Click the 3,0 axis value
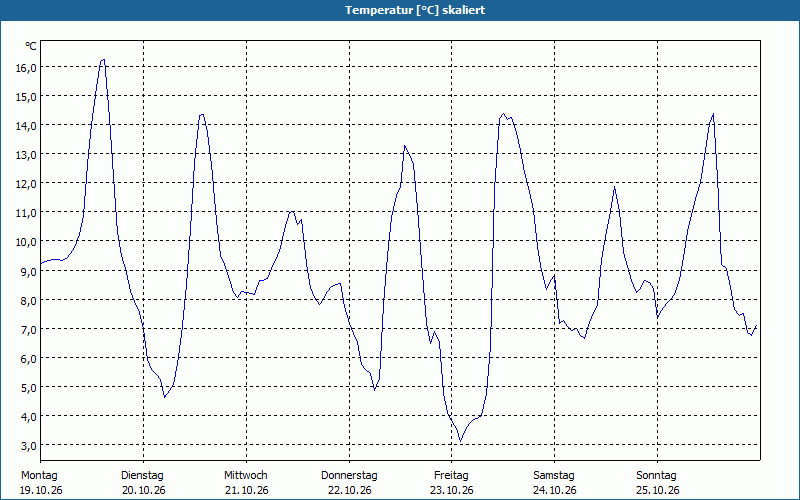 [29, 445]
